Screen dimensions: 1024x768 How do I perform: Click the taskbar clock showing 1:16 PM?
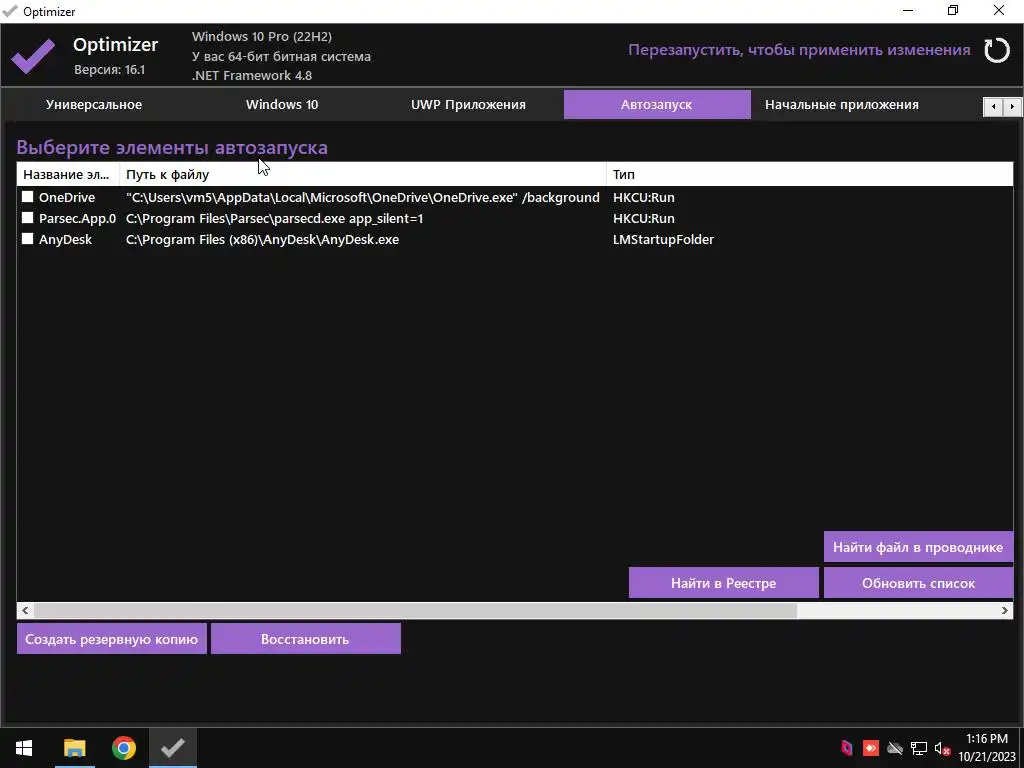click(x=987, y=748)
